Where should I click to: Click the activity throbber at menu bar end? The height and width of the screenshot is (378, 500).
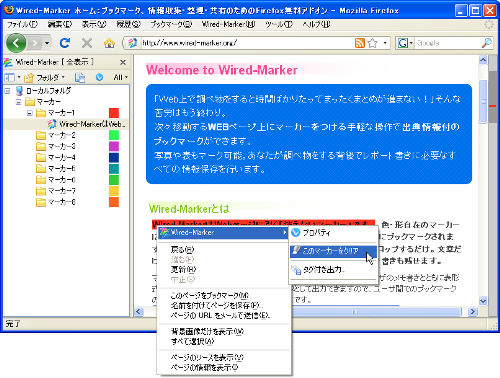click(x=489, y=24)
